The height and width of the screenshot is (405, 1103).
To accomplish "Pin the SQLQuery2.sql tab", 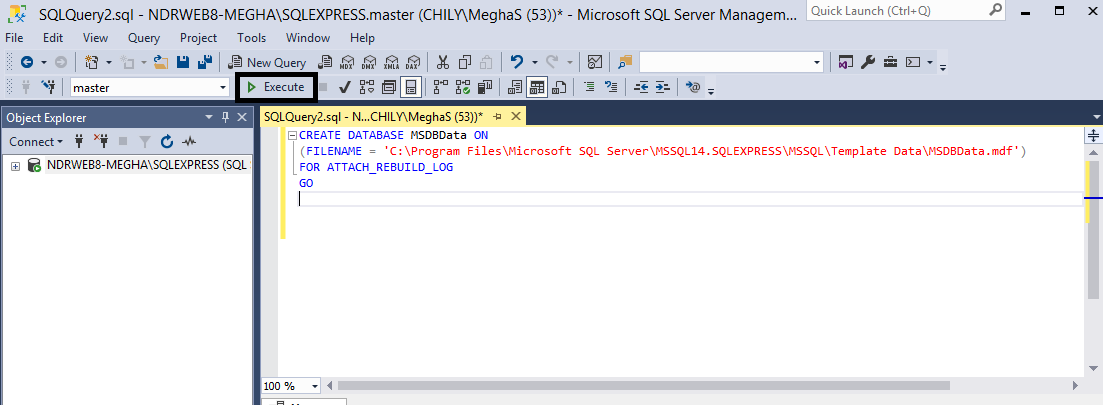I will click(497, 116).
